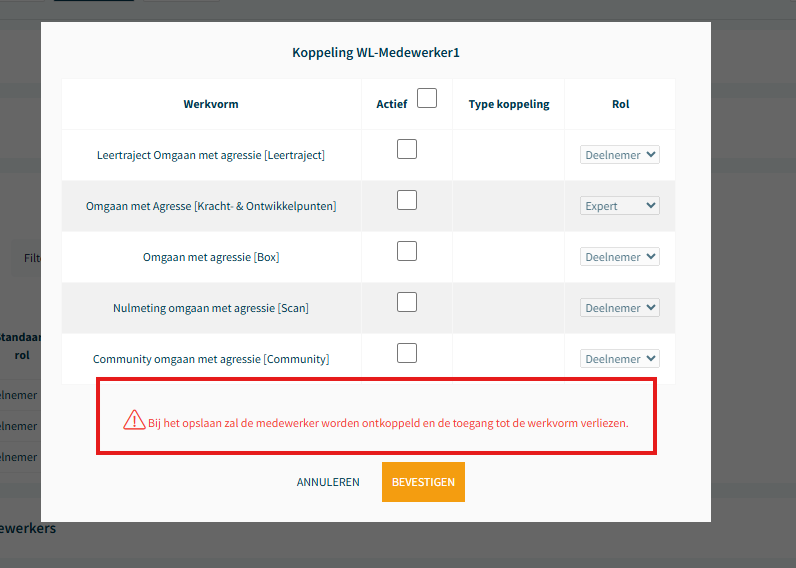Open the Rol dropdown for the Leertraject row
The image size is (796, 568).
(x=620, y=155)
